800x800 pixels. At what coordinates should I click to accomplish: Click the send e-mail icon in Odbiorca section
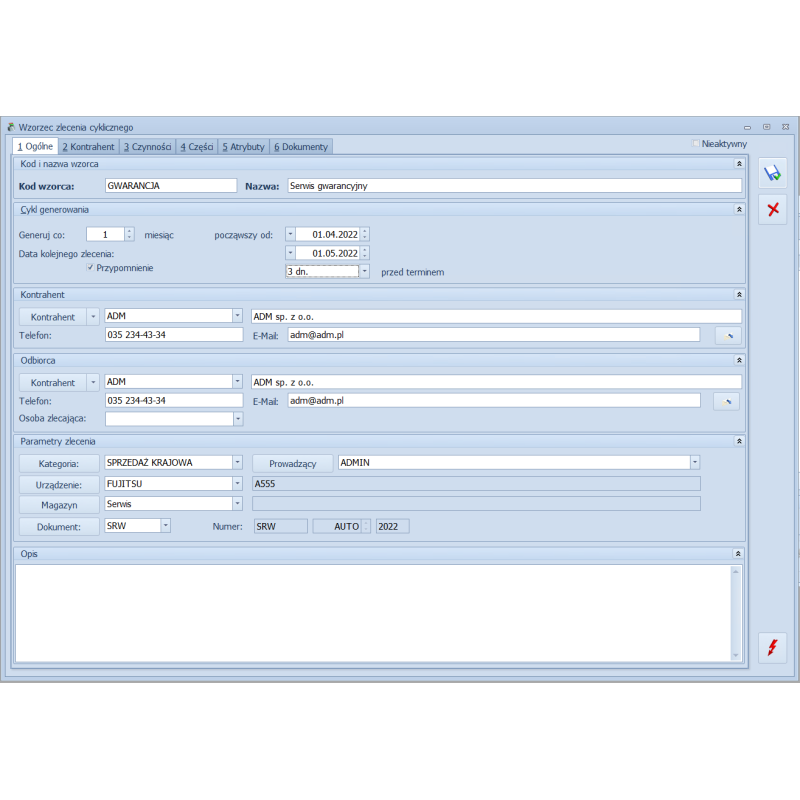pyautogui.click(x=727, y=401)
